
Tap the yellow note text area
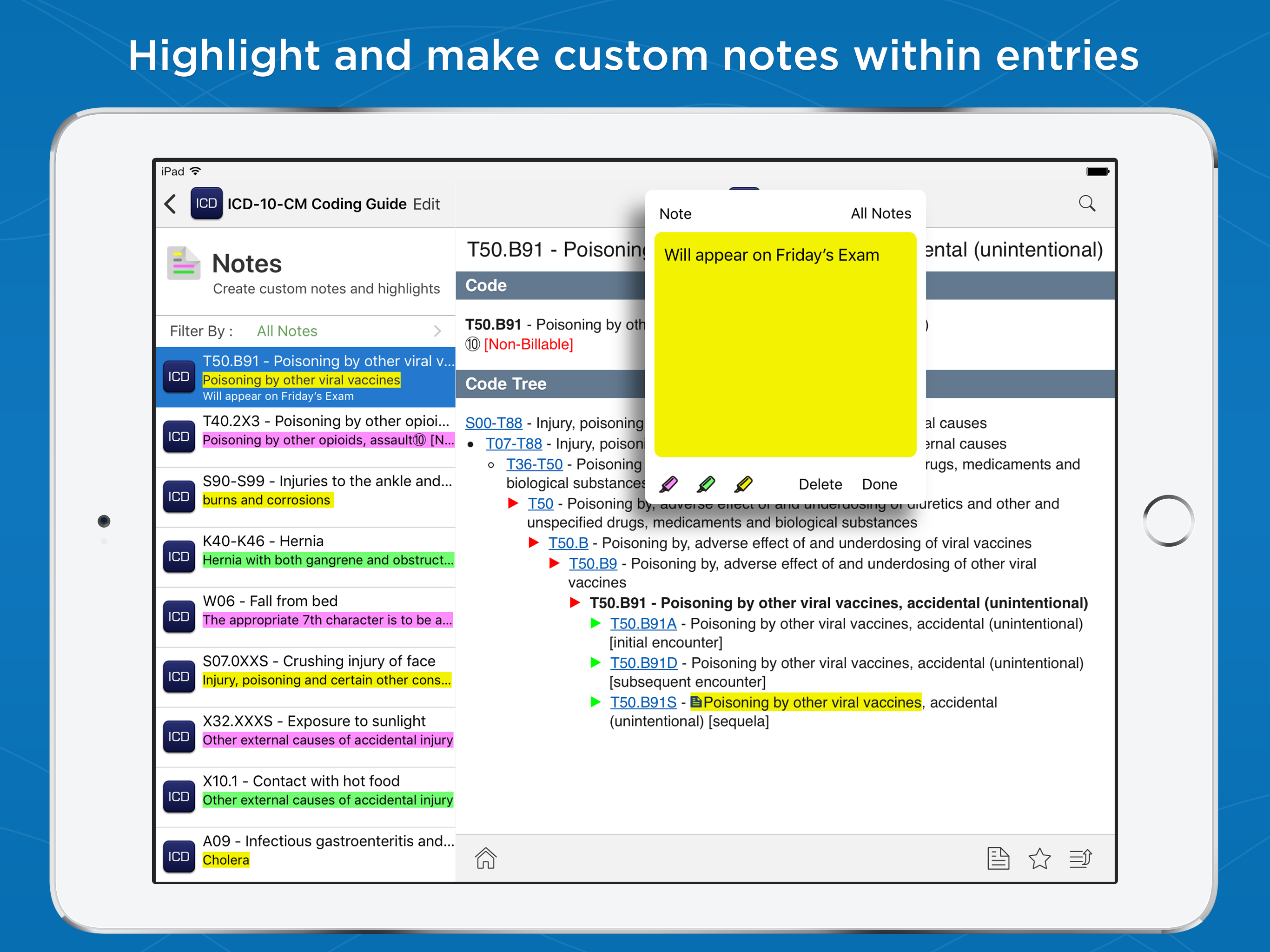[x=784, y=344]
